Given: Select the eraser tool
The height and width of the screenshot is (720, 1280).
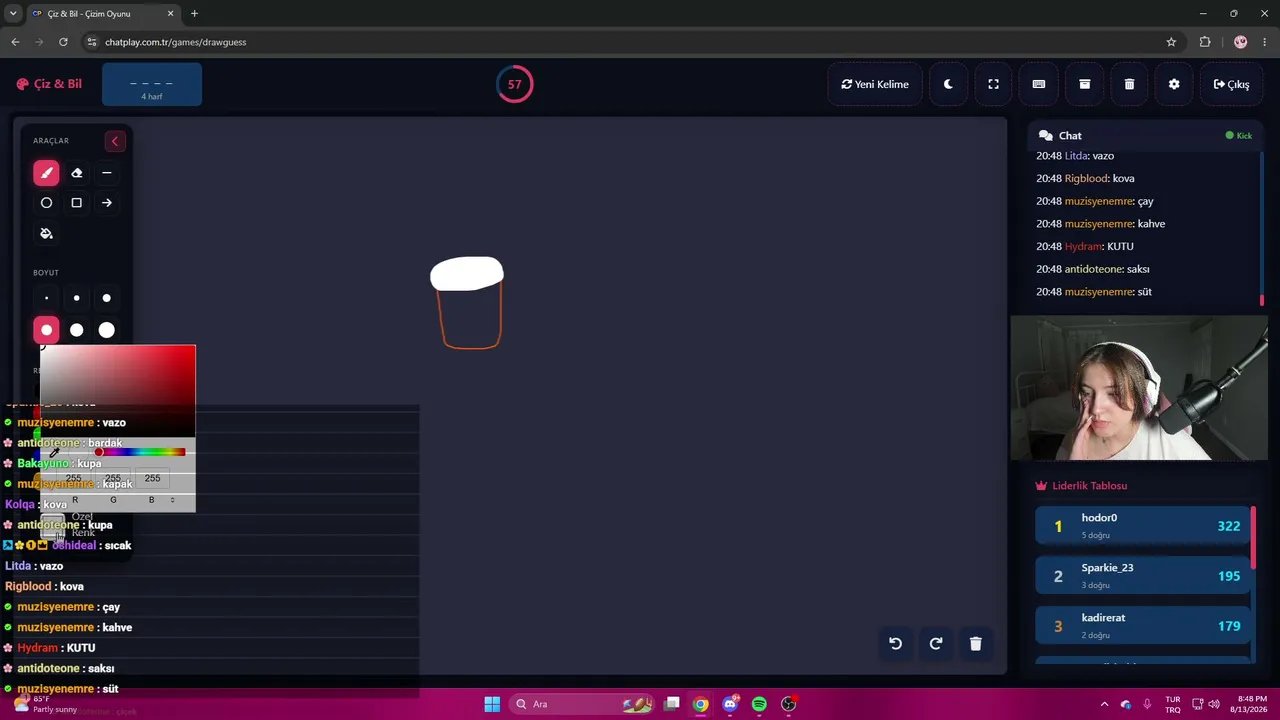Looking at the screenshot, I should pyautogui.click(x=76, y=173).
